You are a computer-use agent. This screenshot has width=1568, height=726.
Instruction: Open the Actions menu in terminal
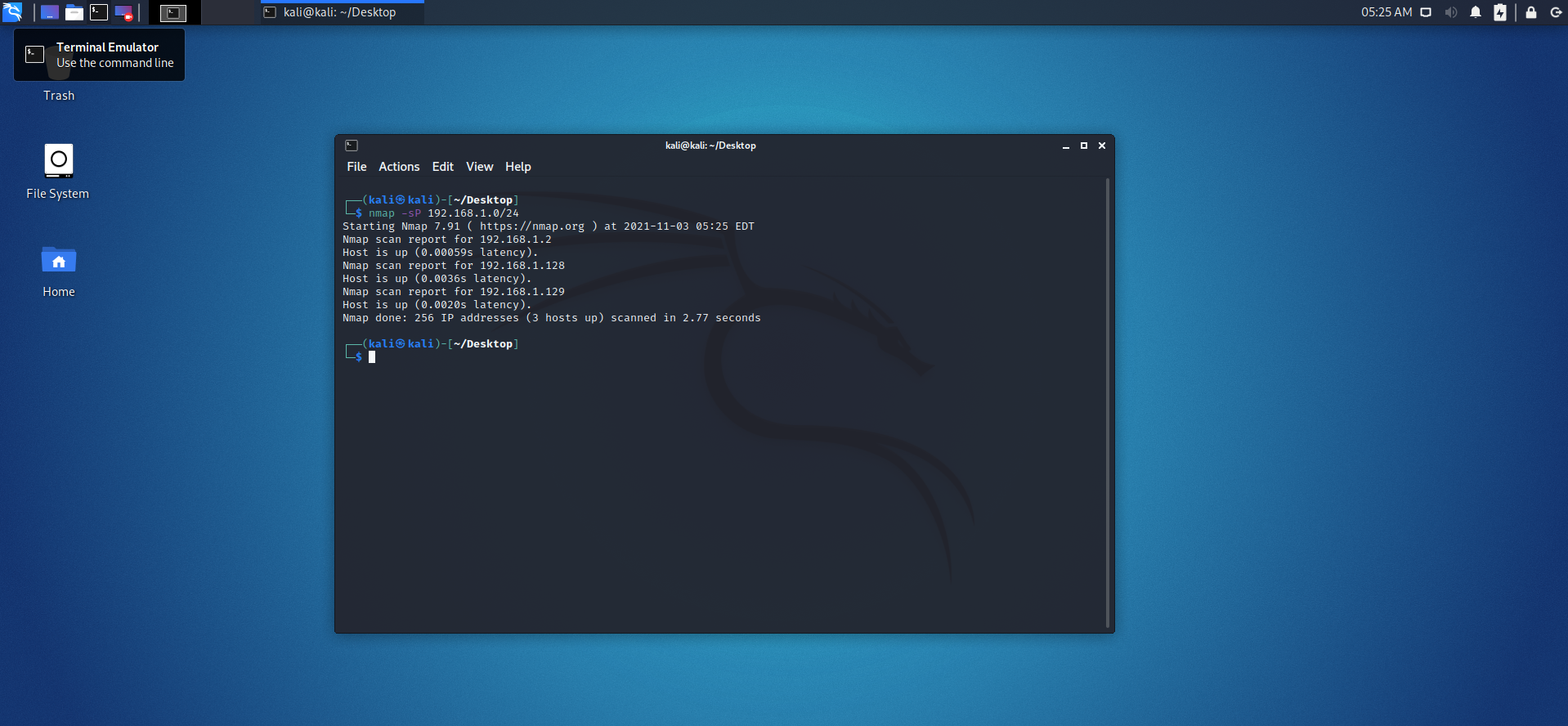pyautogui.click(x=399, y=167)
